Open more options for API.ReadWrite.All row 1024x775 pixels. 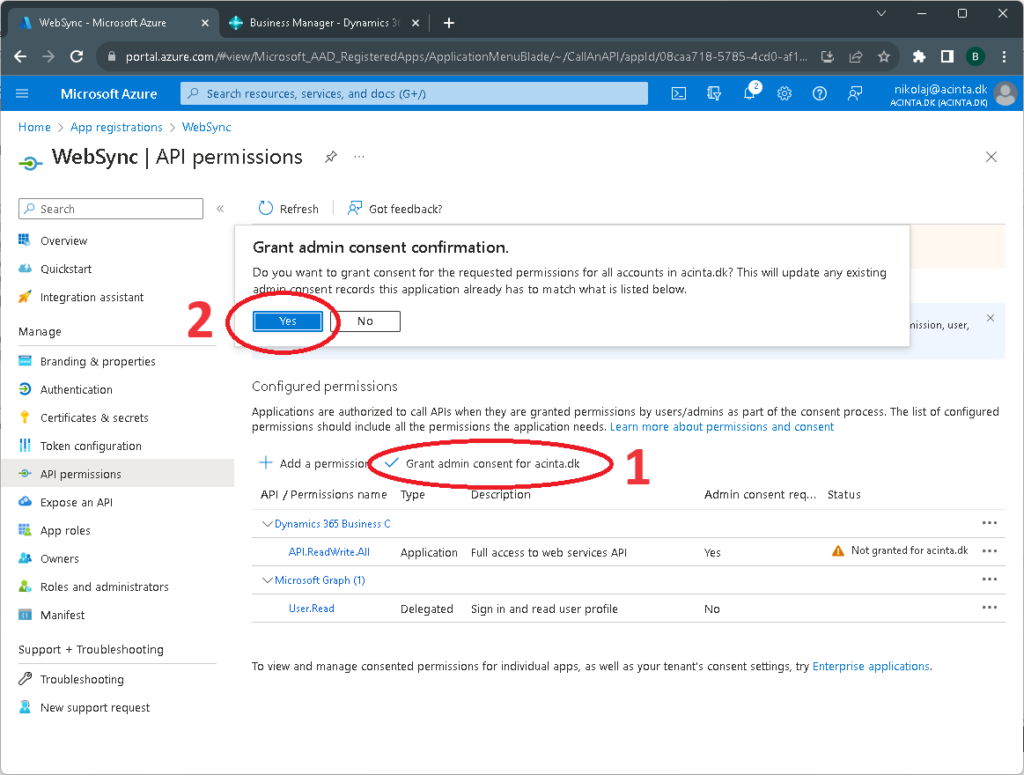(989, 551)
